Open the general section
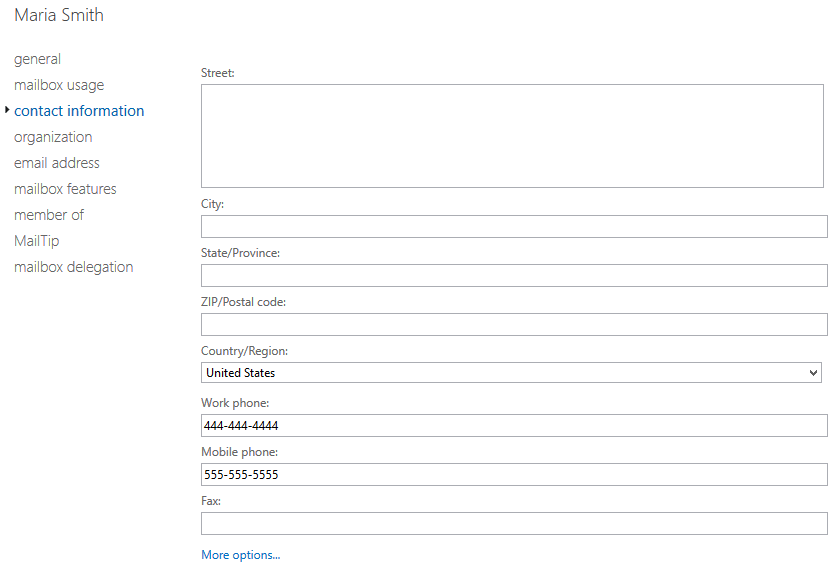The width and height of the screenshot is (836, 567). point(37,59)
